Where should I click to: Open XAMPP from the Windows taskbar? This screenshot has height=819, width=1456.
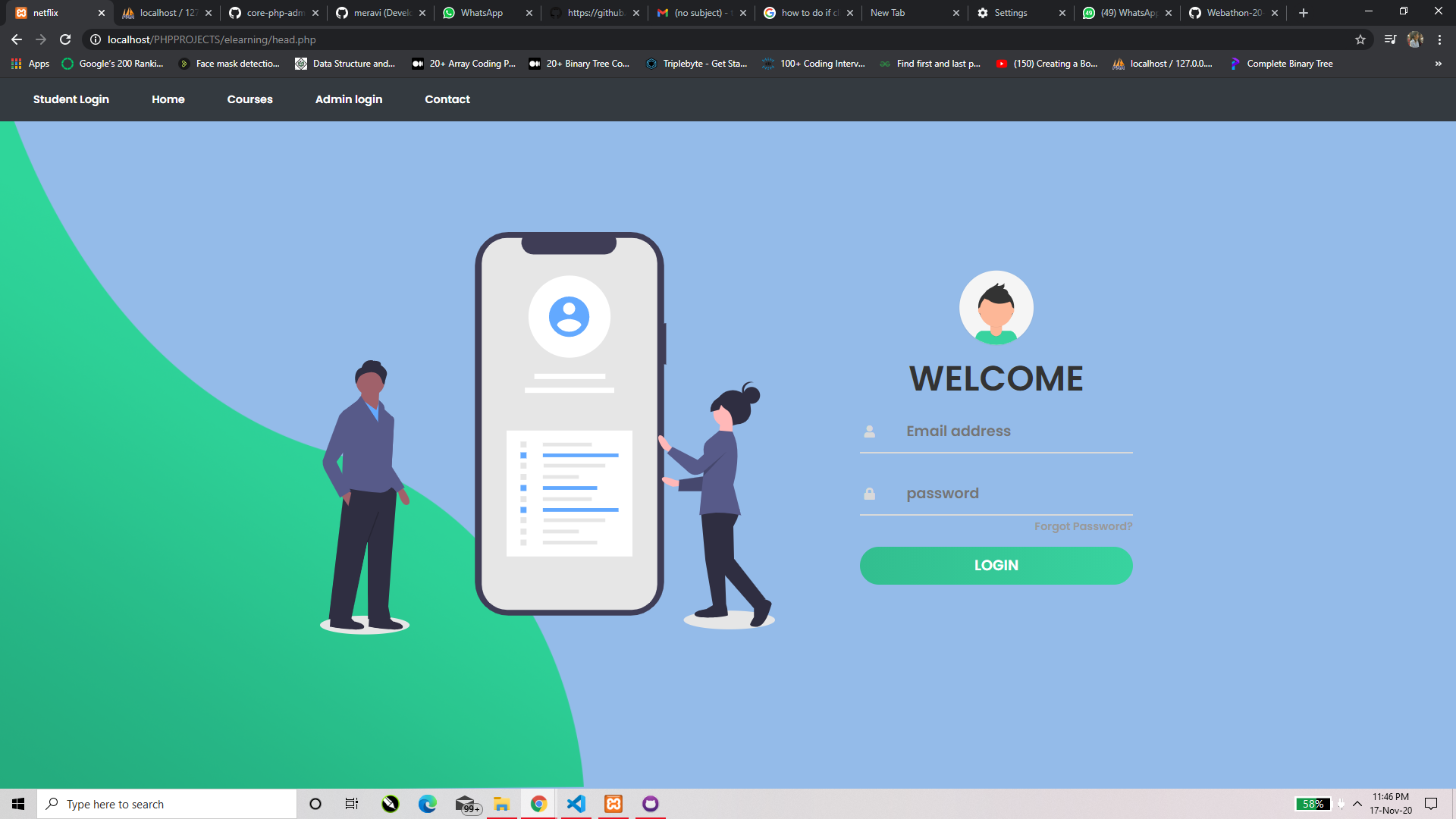(x=613, y=804)
